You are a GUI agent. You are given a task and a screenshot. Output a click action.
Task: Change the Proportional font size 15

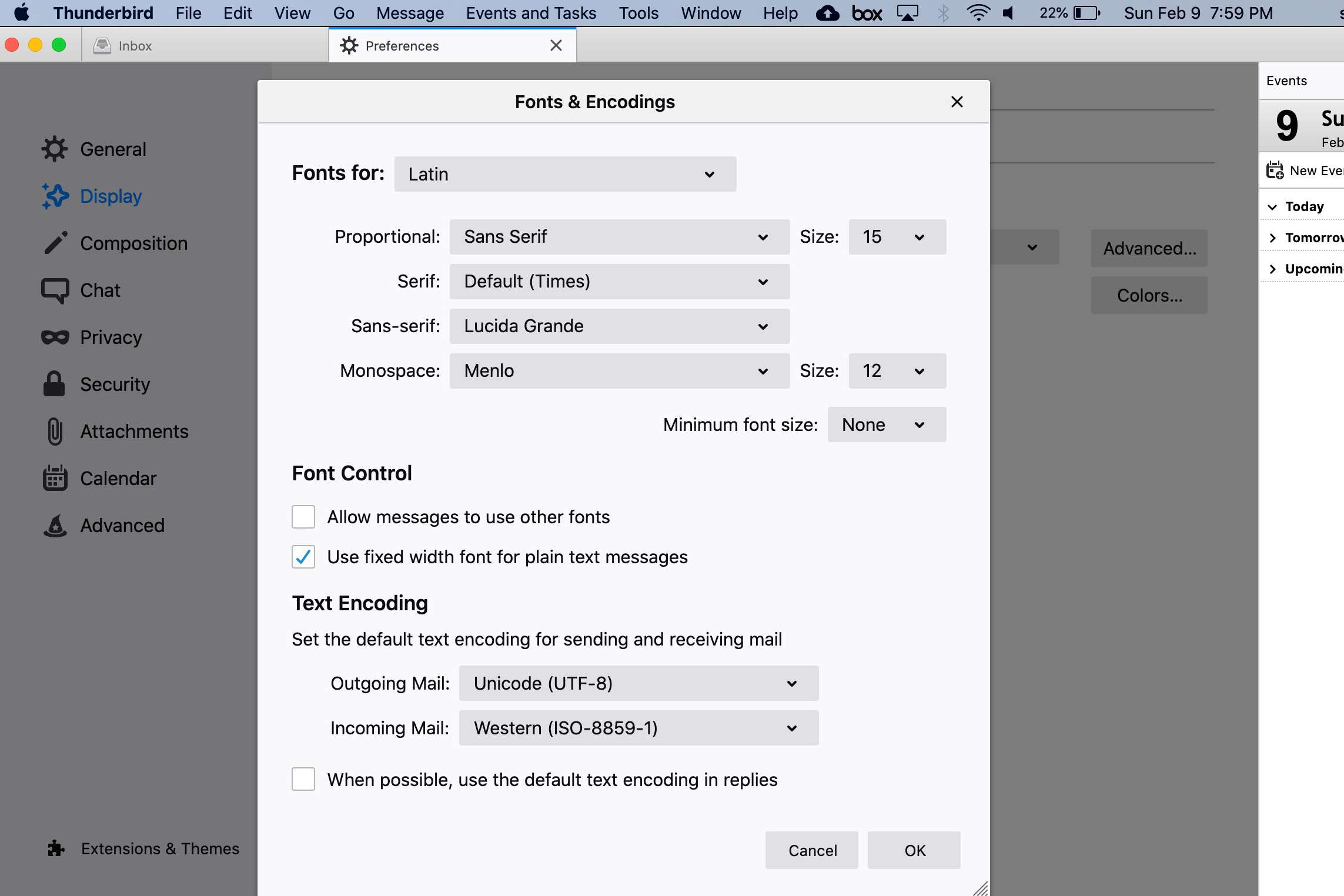click(893, 236)
